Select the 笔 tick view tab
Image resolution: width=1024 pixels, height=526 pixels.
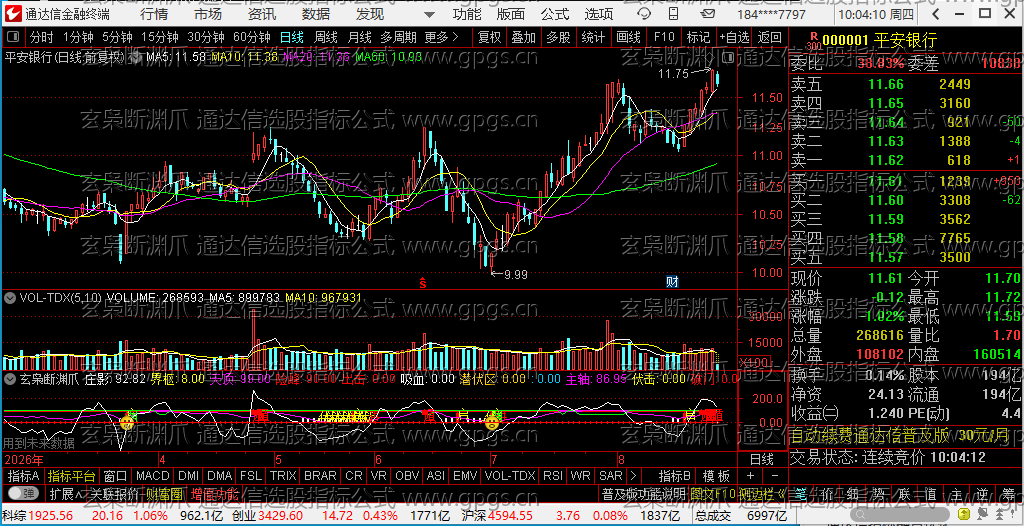click(x=803, y=493)
